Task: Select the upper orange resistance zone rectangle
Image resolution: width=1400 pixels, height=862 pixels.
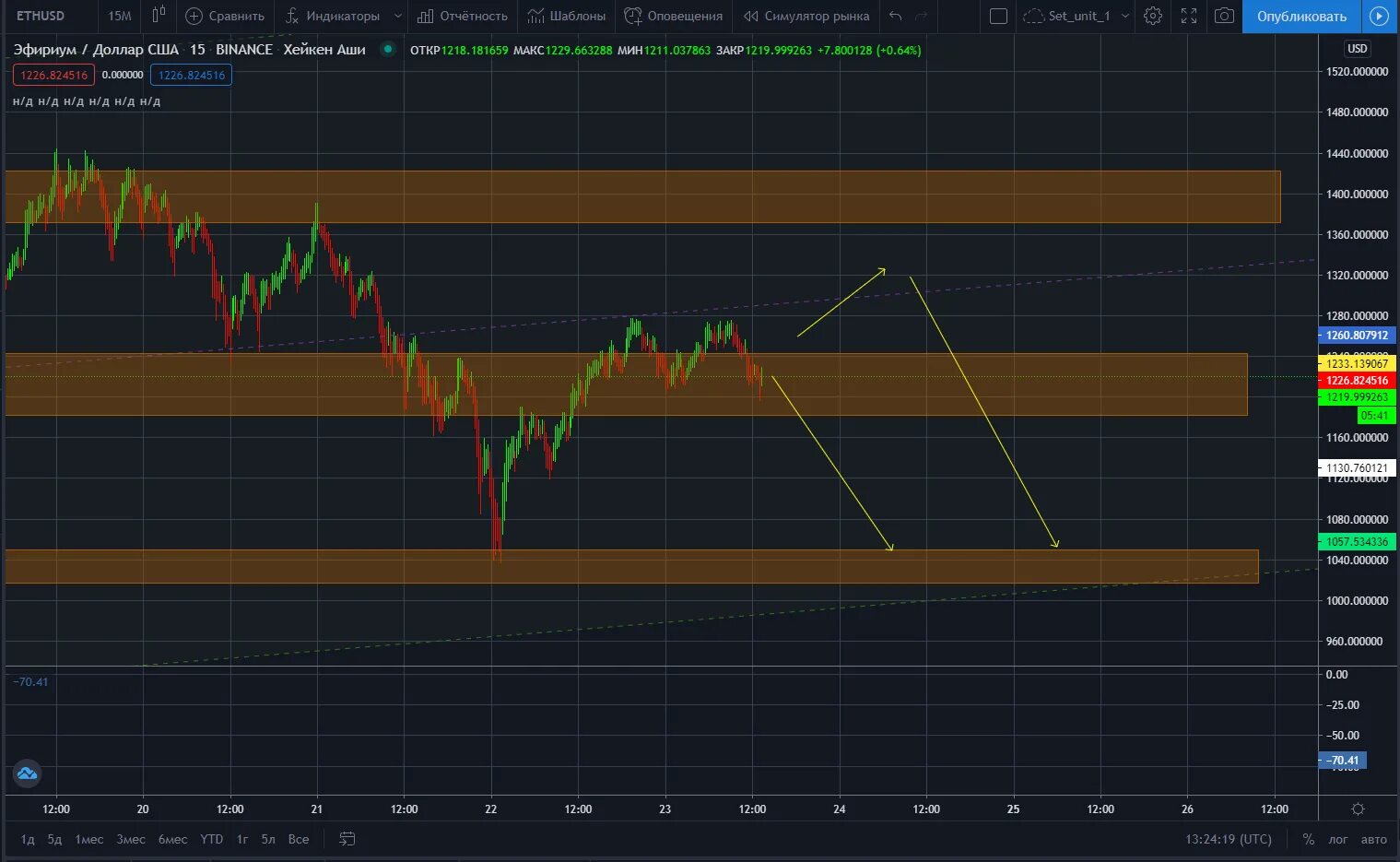Action: click(x=642, y=196)
